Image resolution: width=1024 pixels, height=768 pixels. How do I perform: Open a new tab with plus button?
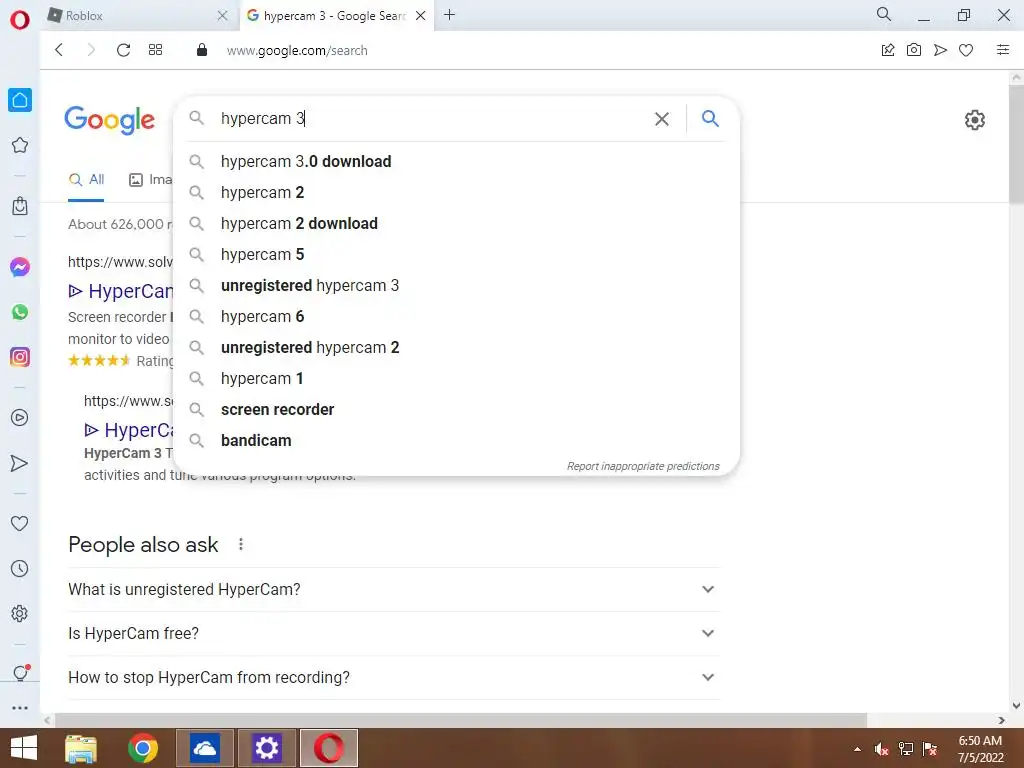[x=449, y=15]
